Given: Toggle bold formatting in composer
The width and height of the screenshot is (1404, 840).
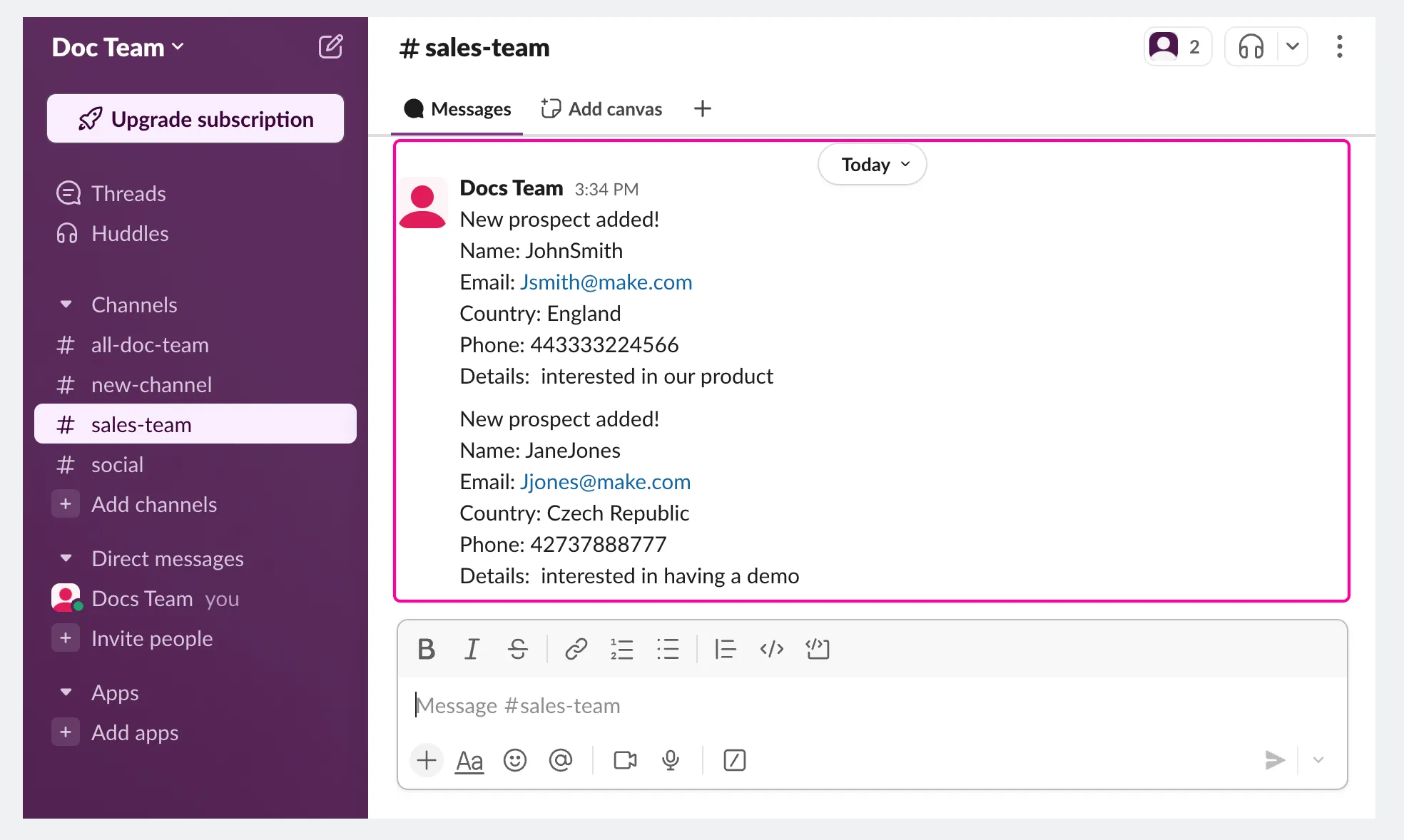Looking at the screenshot, I should click(x=426, y=649).
